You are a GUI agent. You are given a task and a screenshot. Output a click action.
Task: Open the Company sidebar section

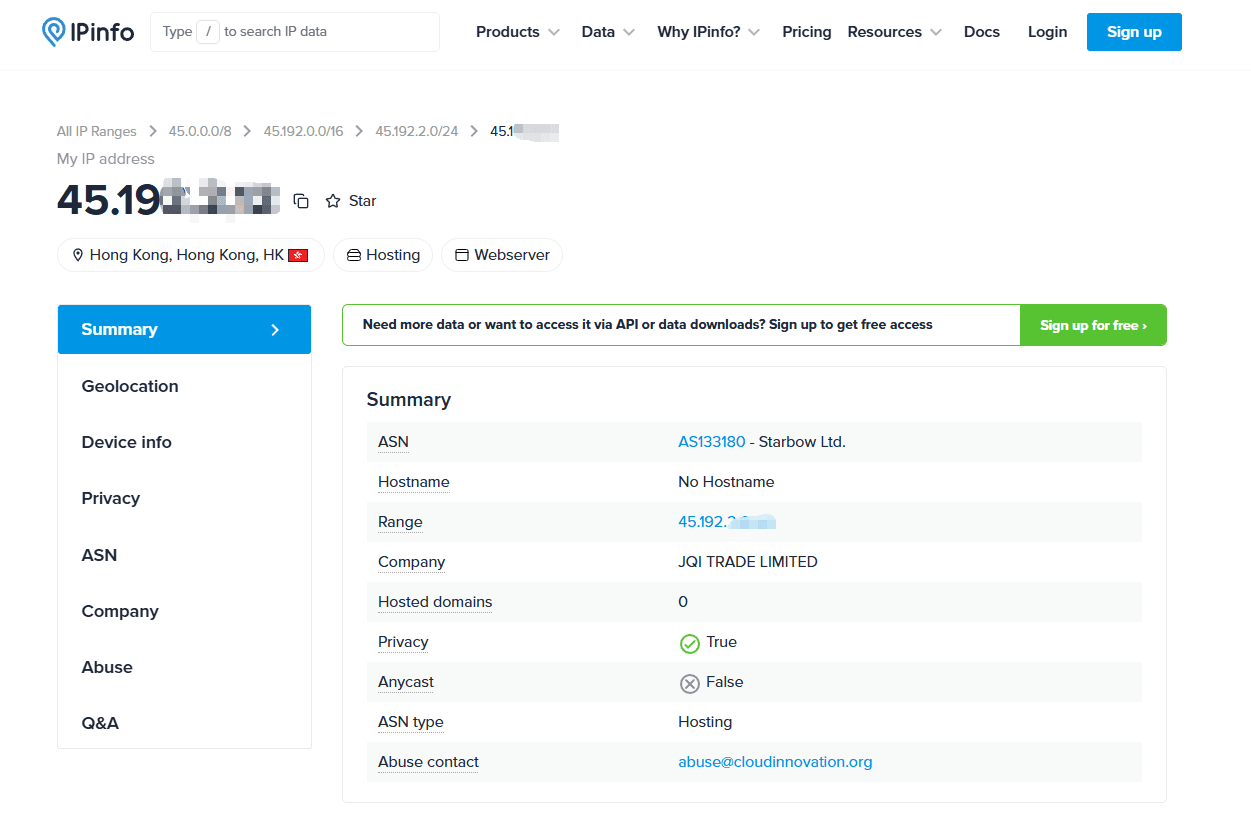point(184,611)
